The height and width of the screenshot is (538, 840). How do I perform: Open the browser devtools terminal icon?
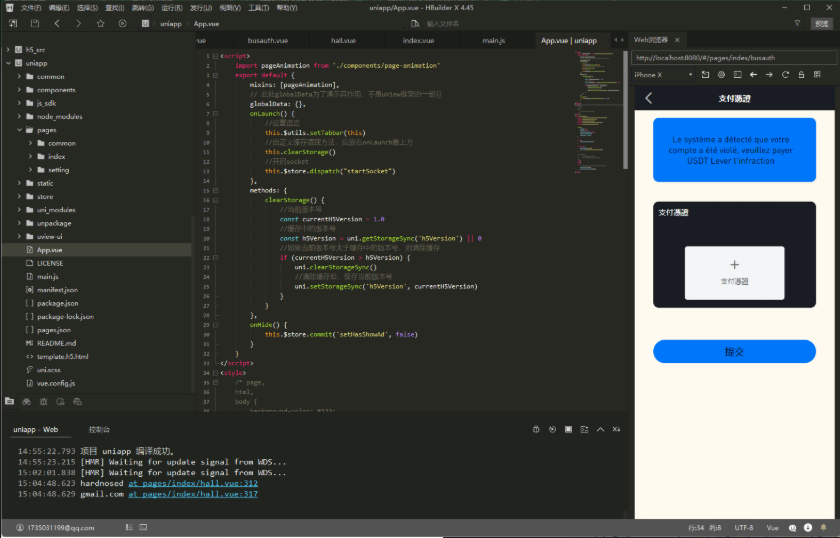(x=737, y=74)
